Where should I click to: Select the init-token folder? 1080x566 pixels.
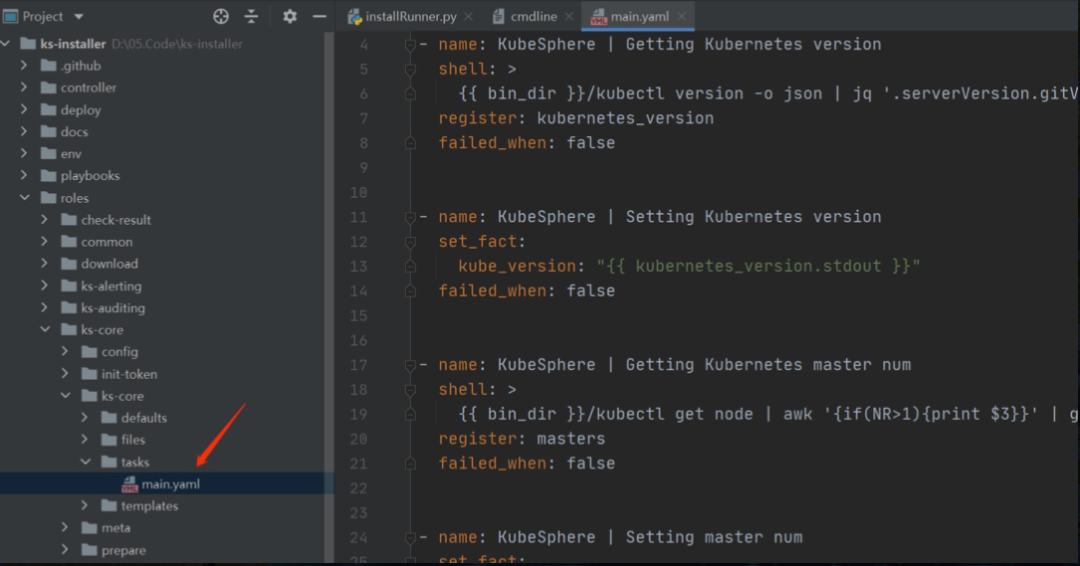tap(129, 374)
